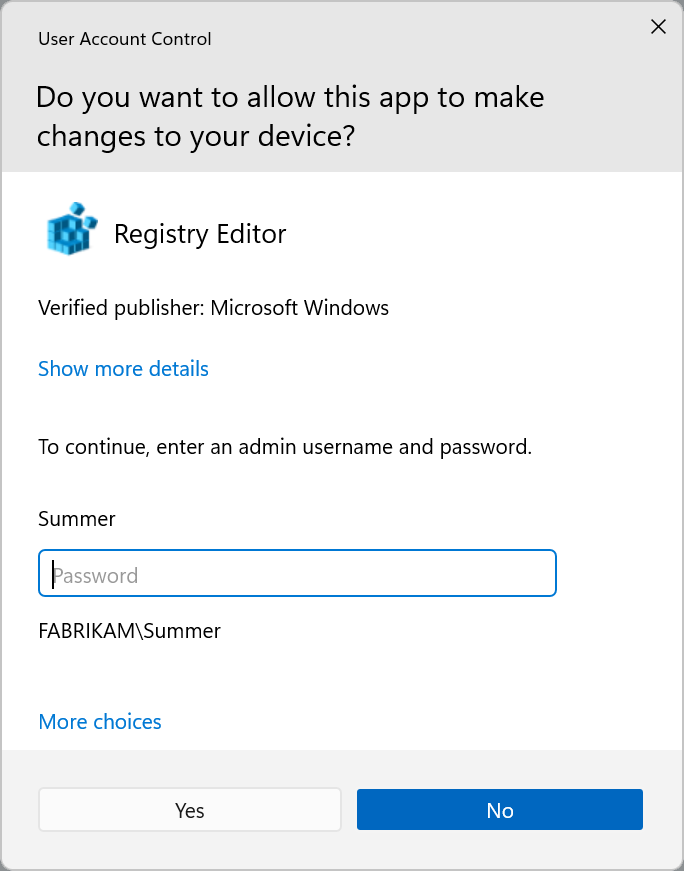Screen dimensions: 684x871
Task: Expand Show more details
Action: 123,369
